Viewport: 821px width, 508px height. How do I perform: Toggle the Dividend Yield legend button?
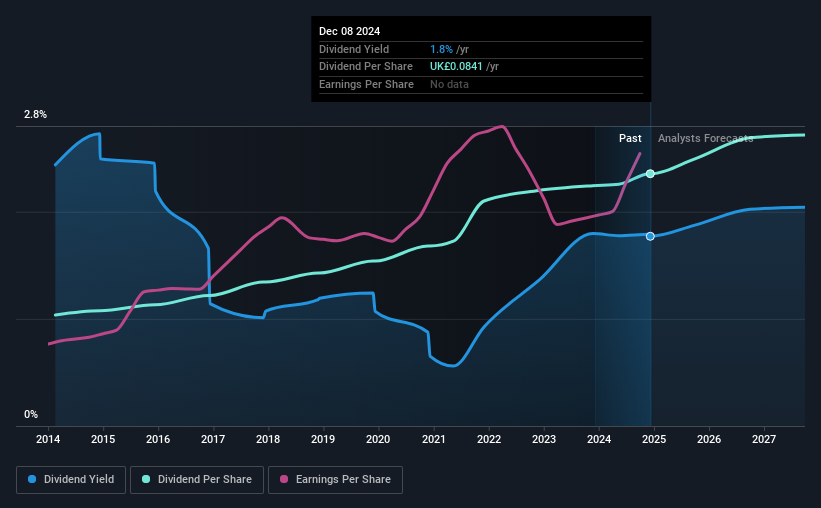coord(71,480)
